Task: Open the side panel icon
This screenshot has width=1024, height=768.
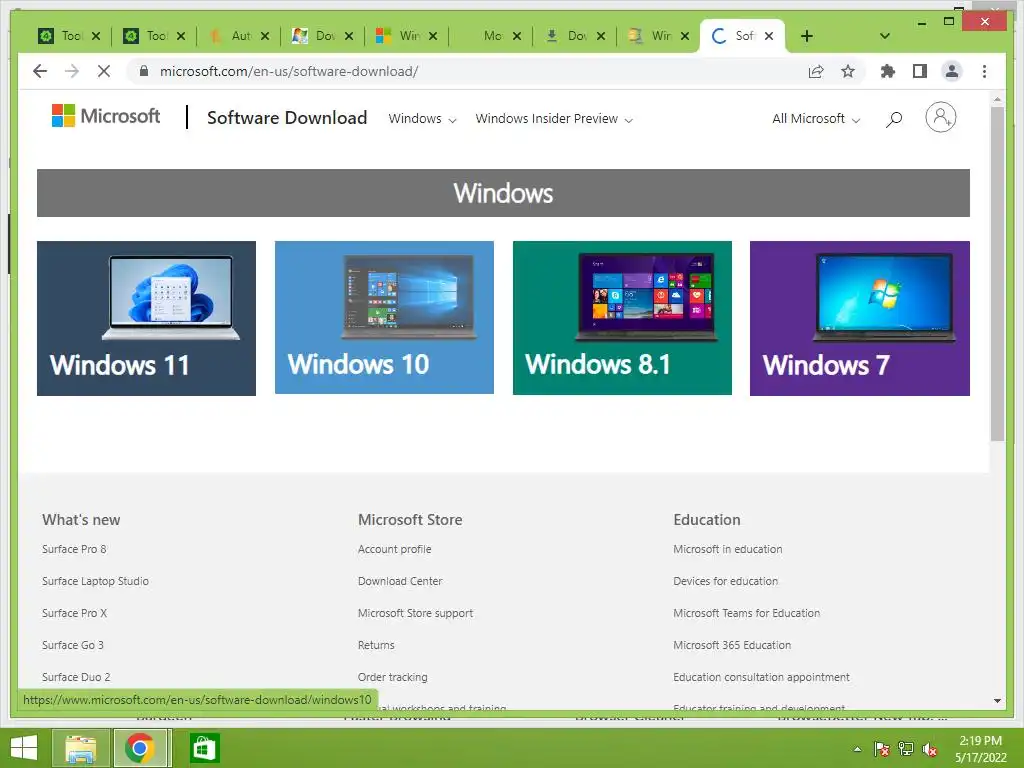Action: [920, 71]
